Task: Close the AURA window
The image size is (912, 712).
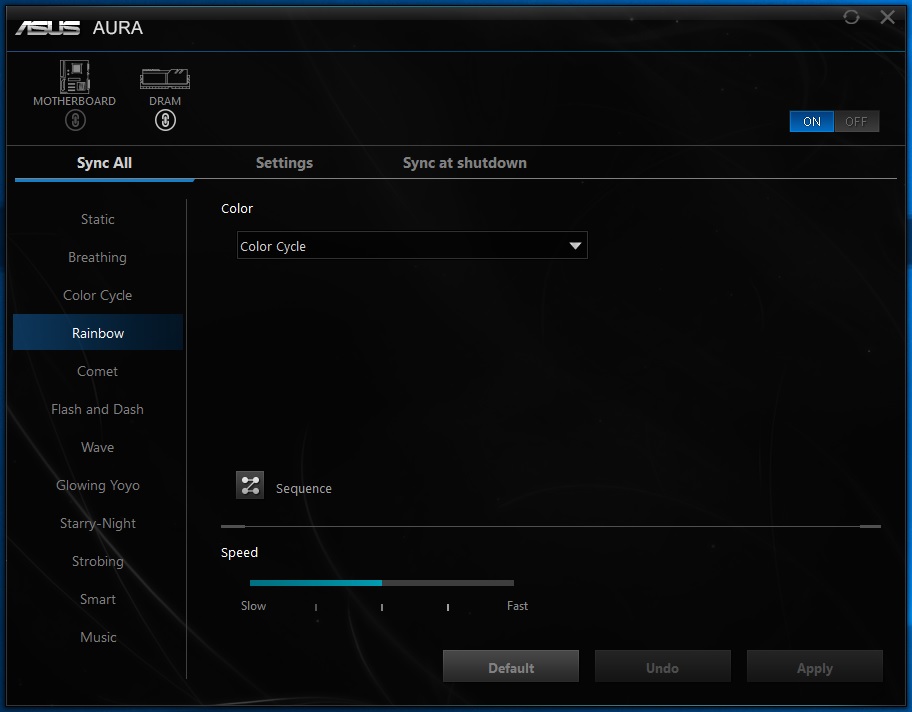Action: [888, 17]
